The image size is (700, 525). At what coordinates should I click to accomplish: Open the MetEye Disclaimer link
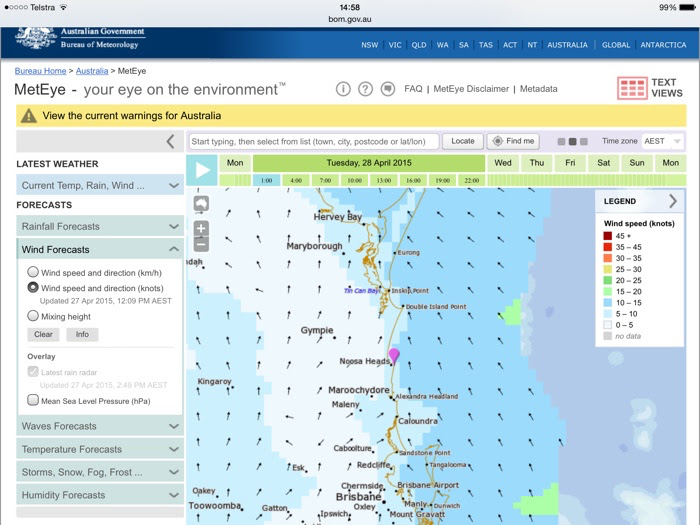tap(471, 89)
